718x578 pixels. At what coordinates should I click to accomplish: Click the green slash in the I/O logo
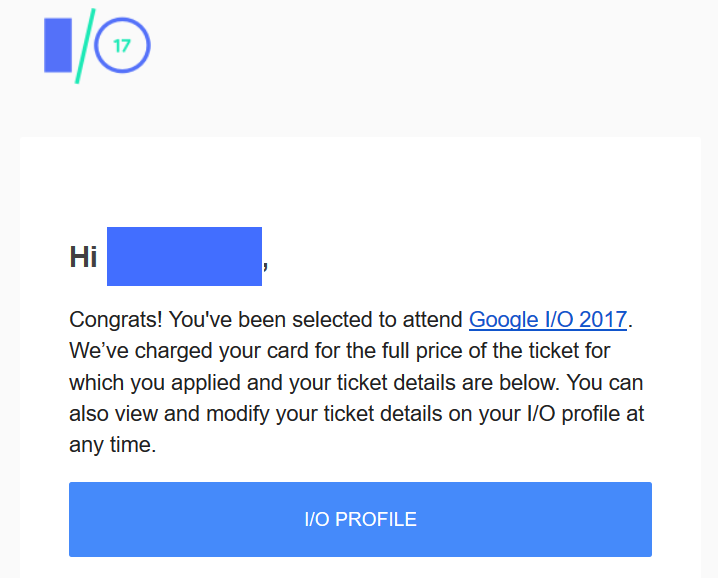pos(85,46)
